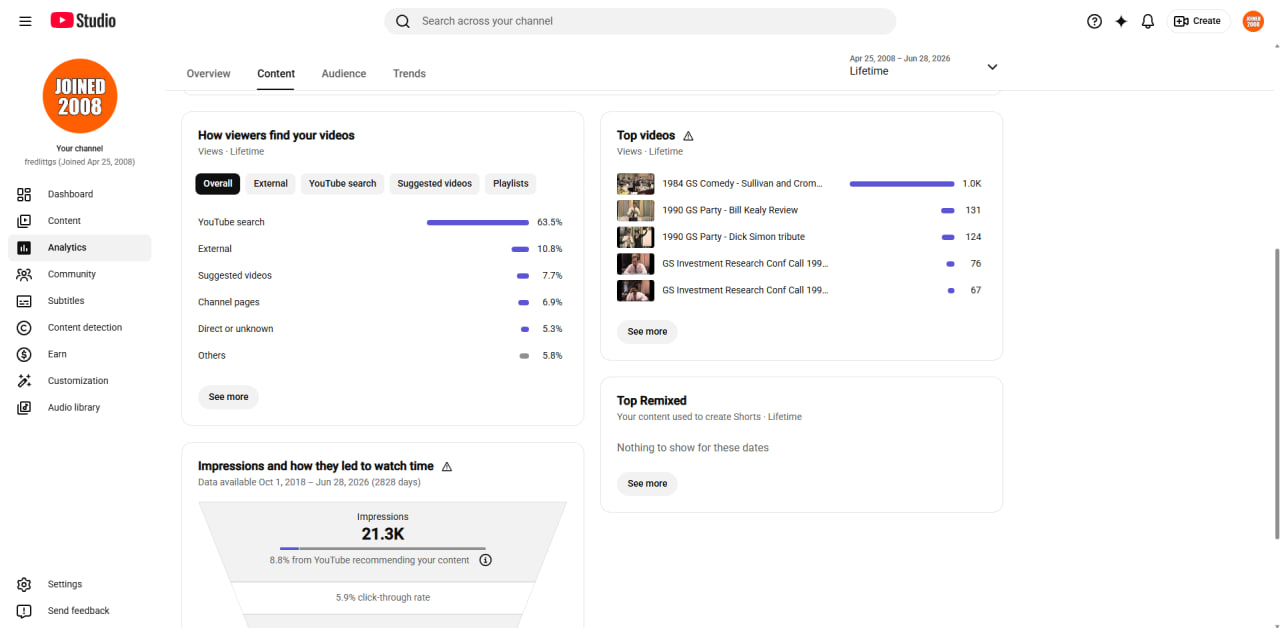Open the Audience analytics tab
1280x628 pixels.
pyautogui.click(x=344, y=74)
